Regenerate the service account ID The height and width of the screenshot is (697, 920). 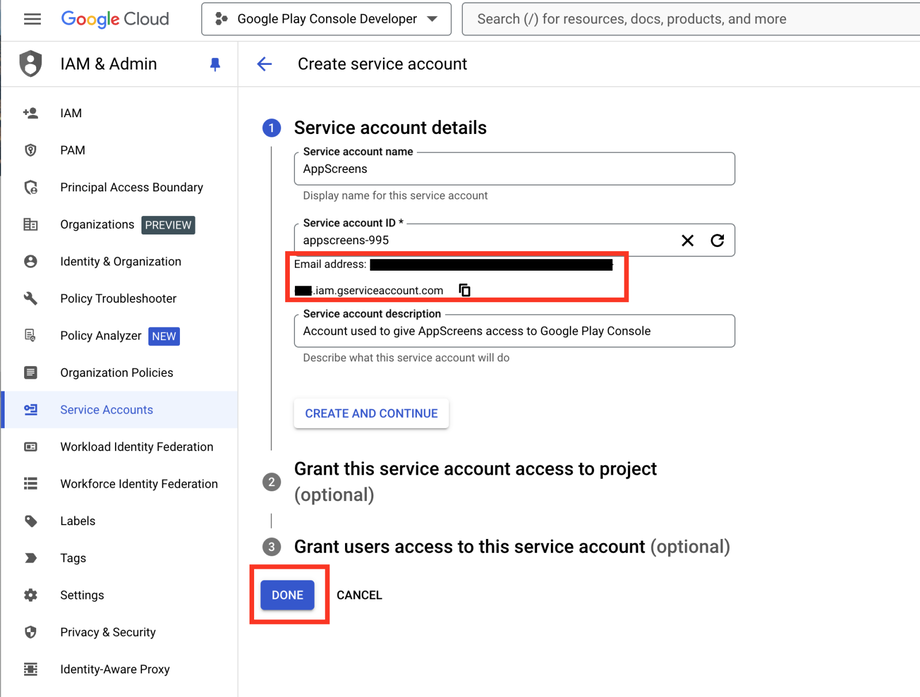tap(717, 240)
